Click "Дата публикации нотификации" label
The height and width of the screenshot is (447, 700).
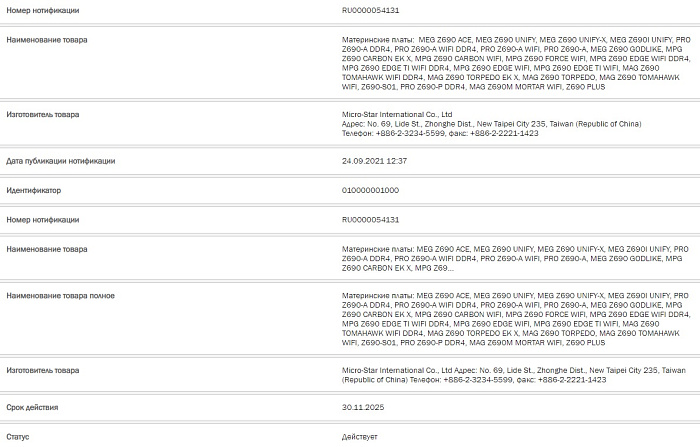[61, 161]
